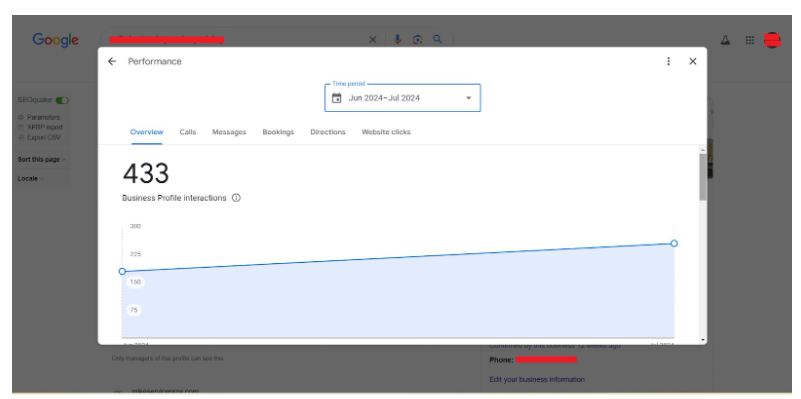Toggle the SEOquake switch
The height and width of the screenshot is (399, 801).
[x=62, y=100]
